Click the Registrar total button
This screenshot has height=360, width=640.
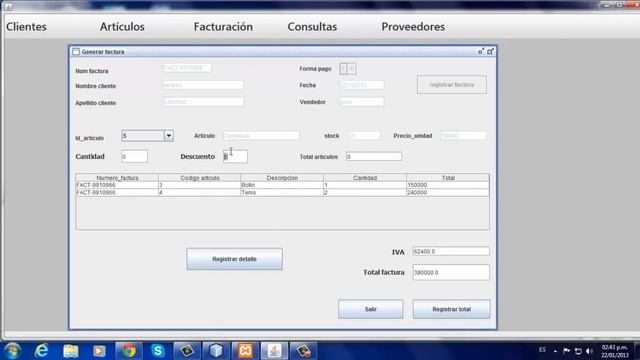pos(451,309)
